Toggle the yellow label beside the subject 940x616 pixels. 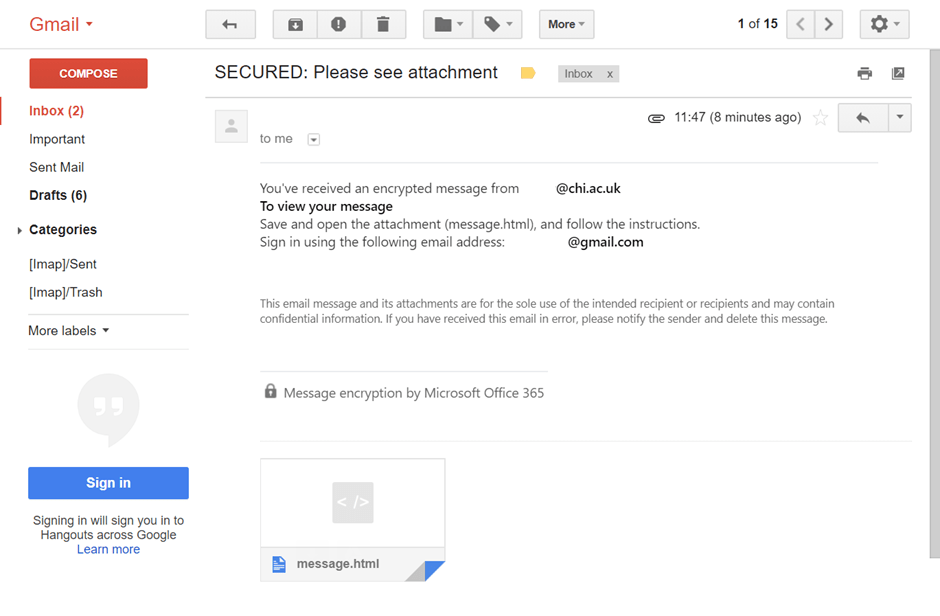(527, 72)
